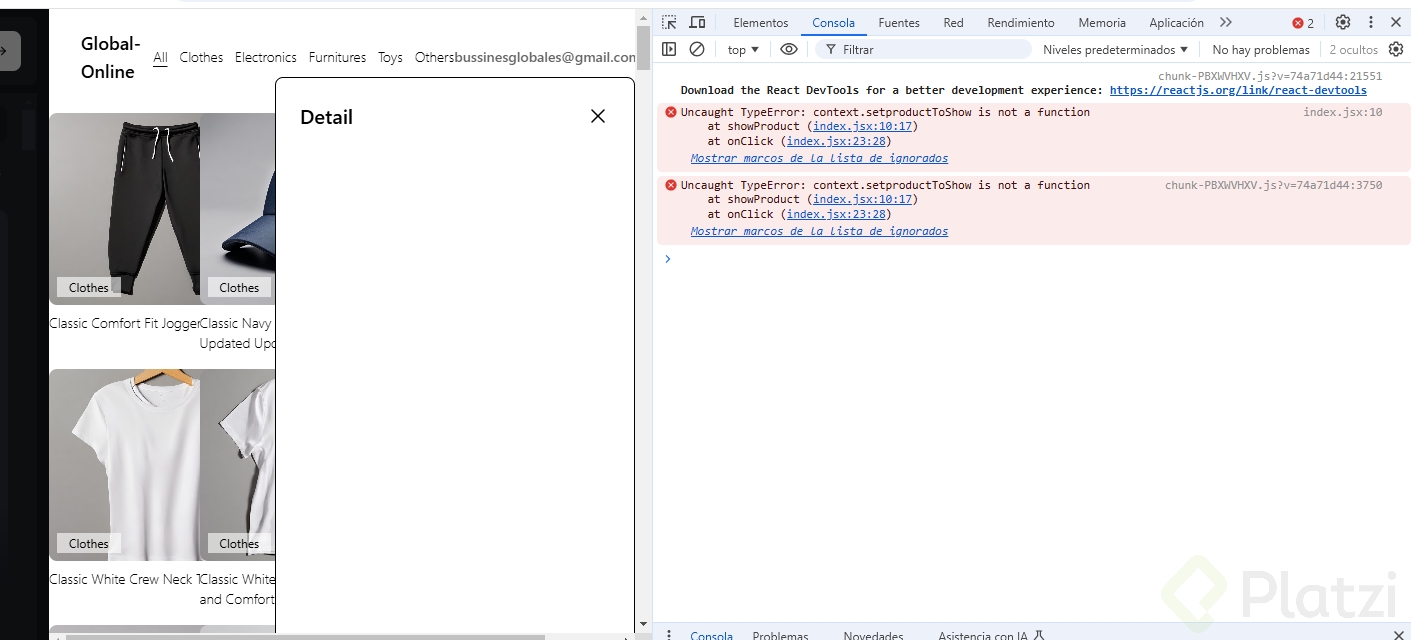Open the Aplicación tab

click(1176, 23)
